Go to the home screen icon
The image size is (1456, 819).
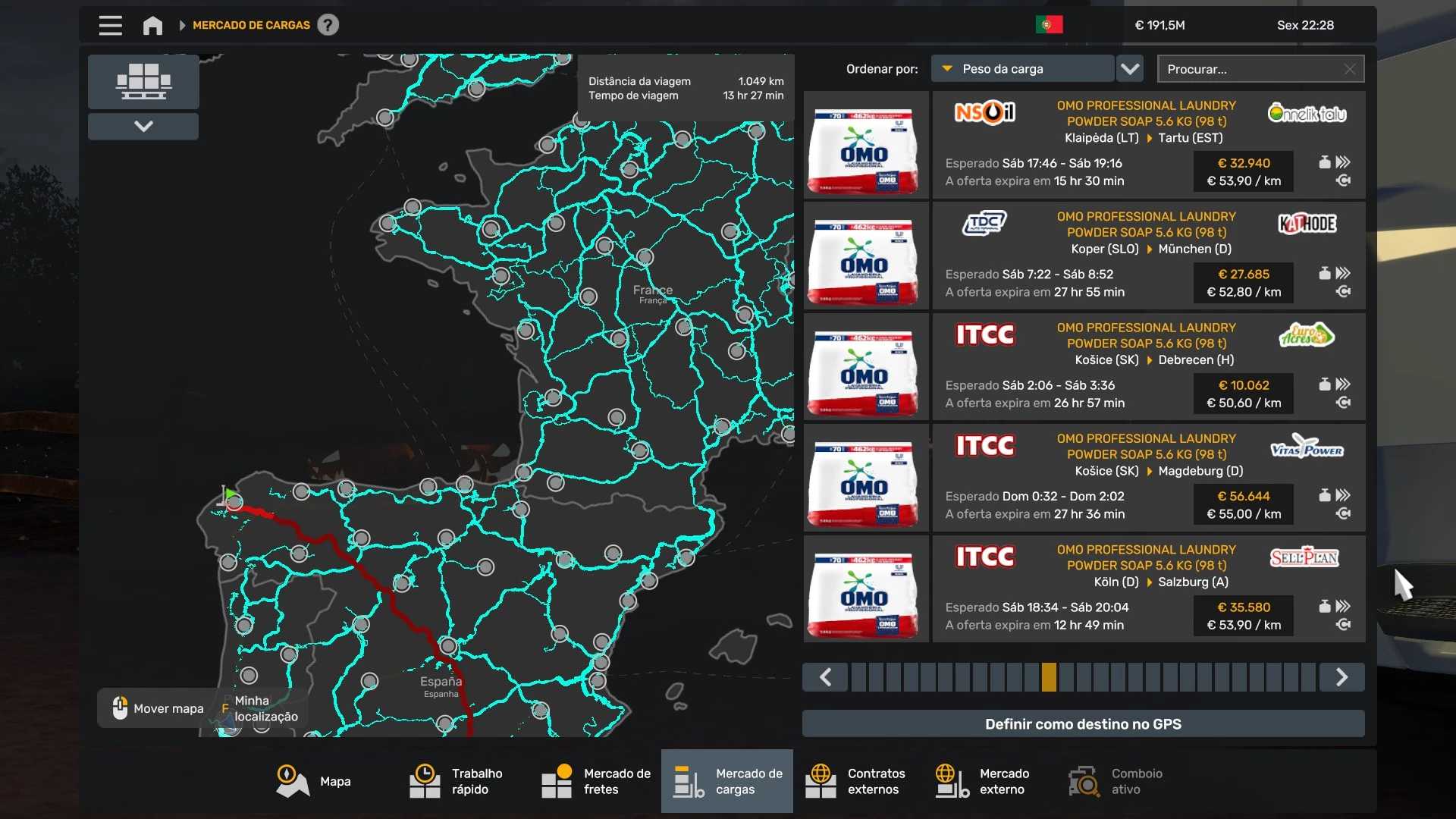(152, 25)
